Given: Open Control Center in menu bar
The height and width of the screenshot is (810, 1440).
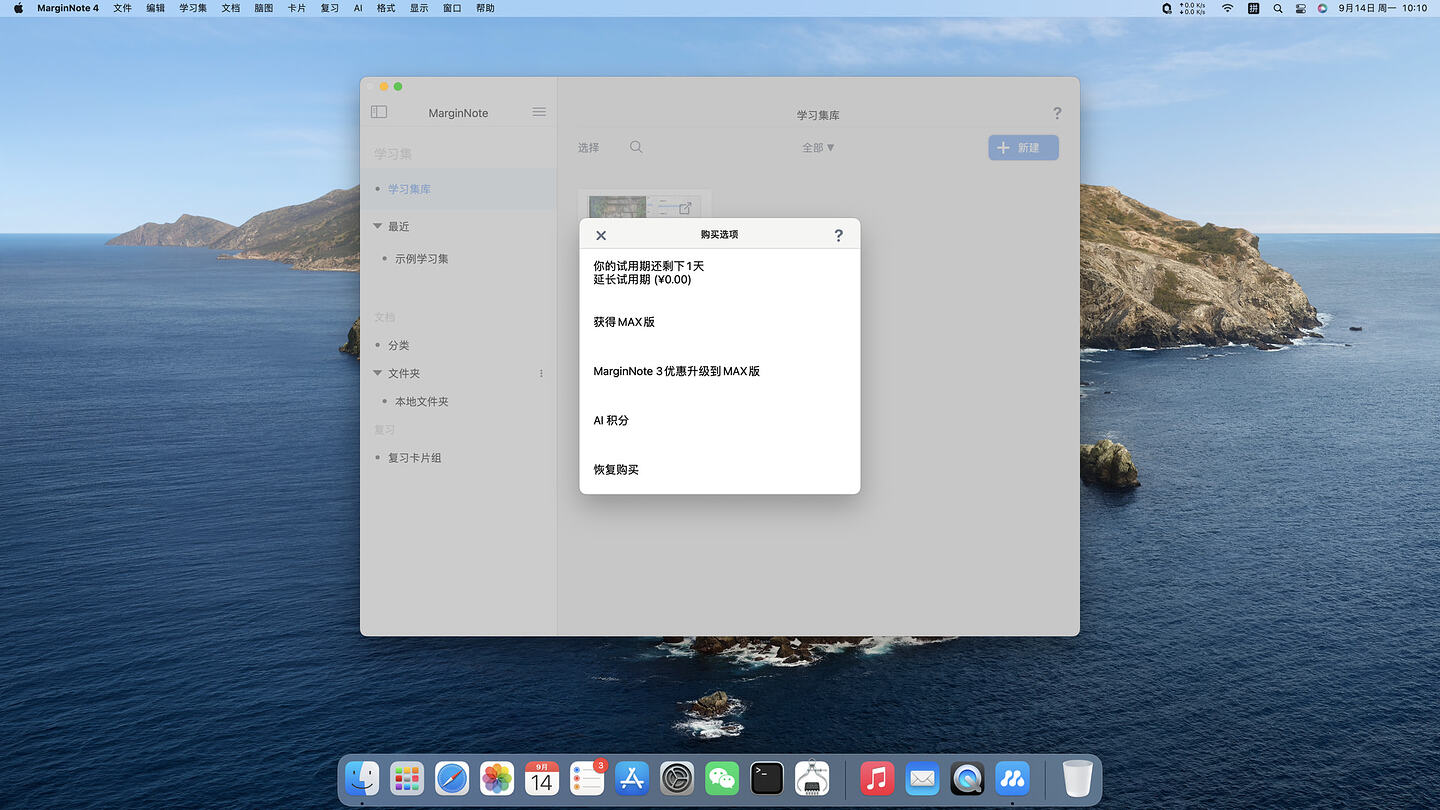Looking at the screenshot, I should pos(1301,8).
